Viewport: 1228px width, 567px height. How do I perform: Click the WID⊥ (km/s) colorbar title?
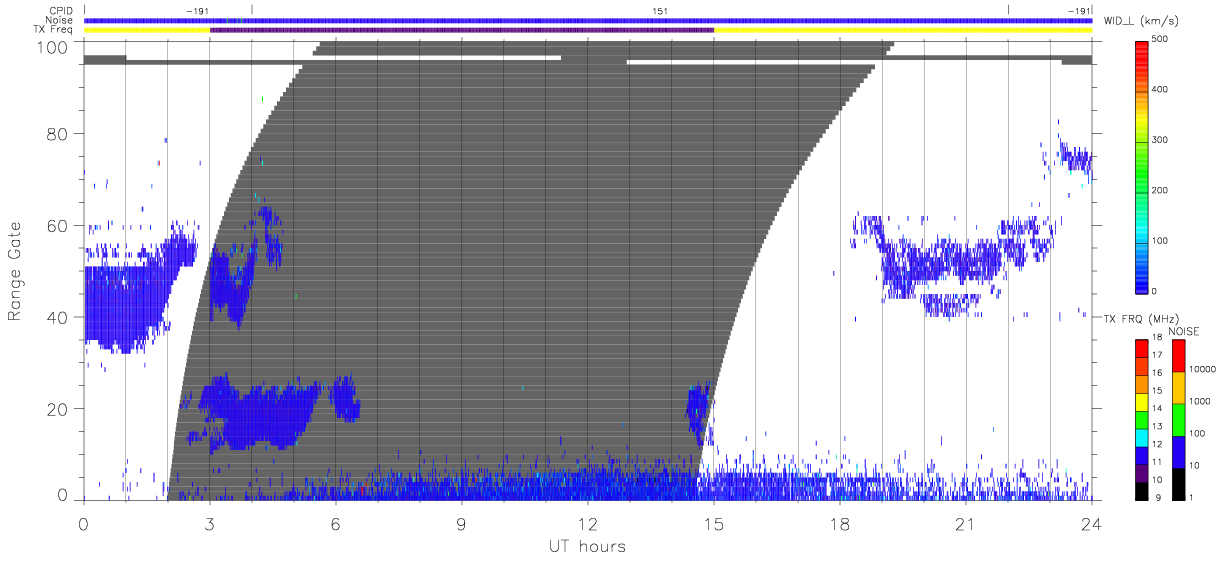[x=1143, y=21]
